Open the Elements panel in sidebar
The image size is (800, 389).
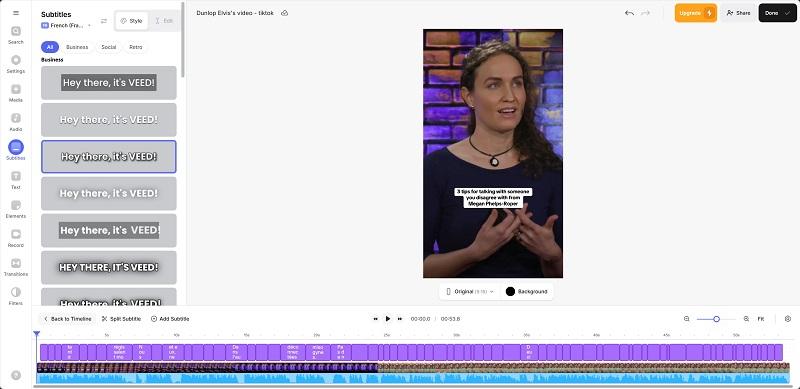coord(16,209)
